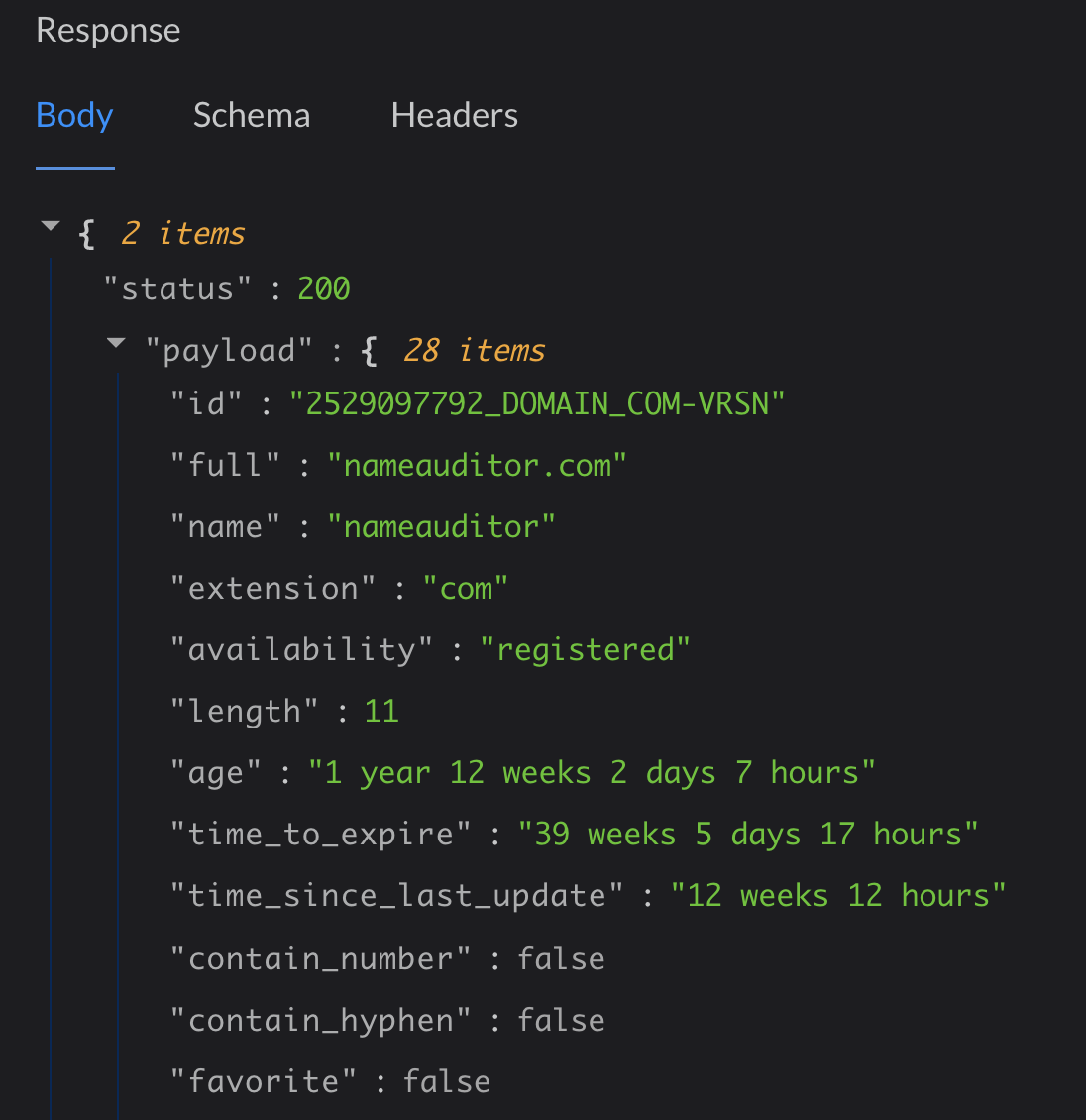Select the "time_since_last_update" key

pyautogui.click(x=397, y=896)
